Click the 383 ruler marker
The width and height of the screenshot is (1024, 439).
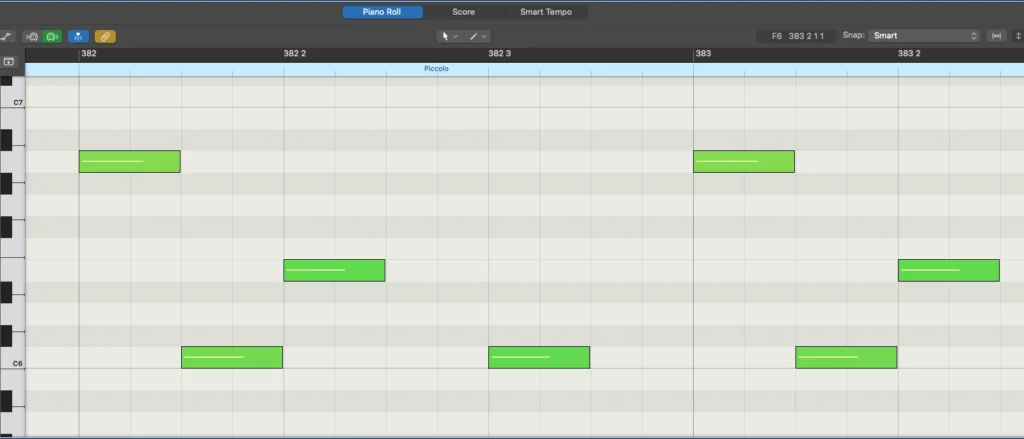click(703, 54)
